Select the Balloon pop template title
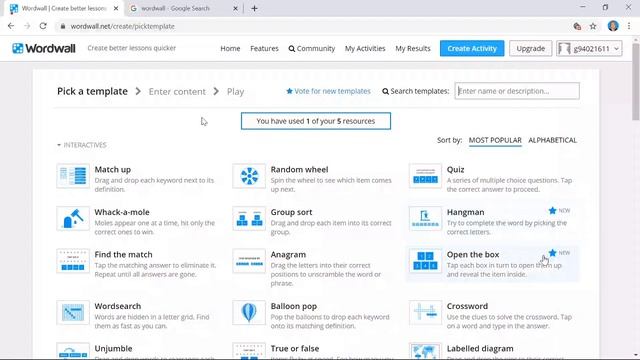The width and height of the screenshot is (640, 360). pyautogui.click(x=293, y=306)
